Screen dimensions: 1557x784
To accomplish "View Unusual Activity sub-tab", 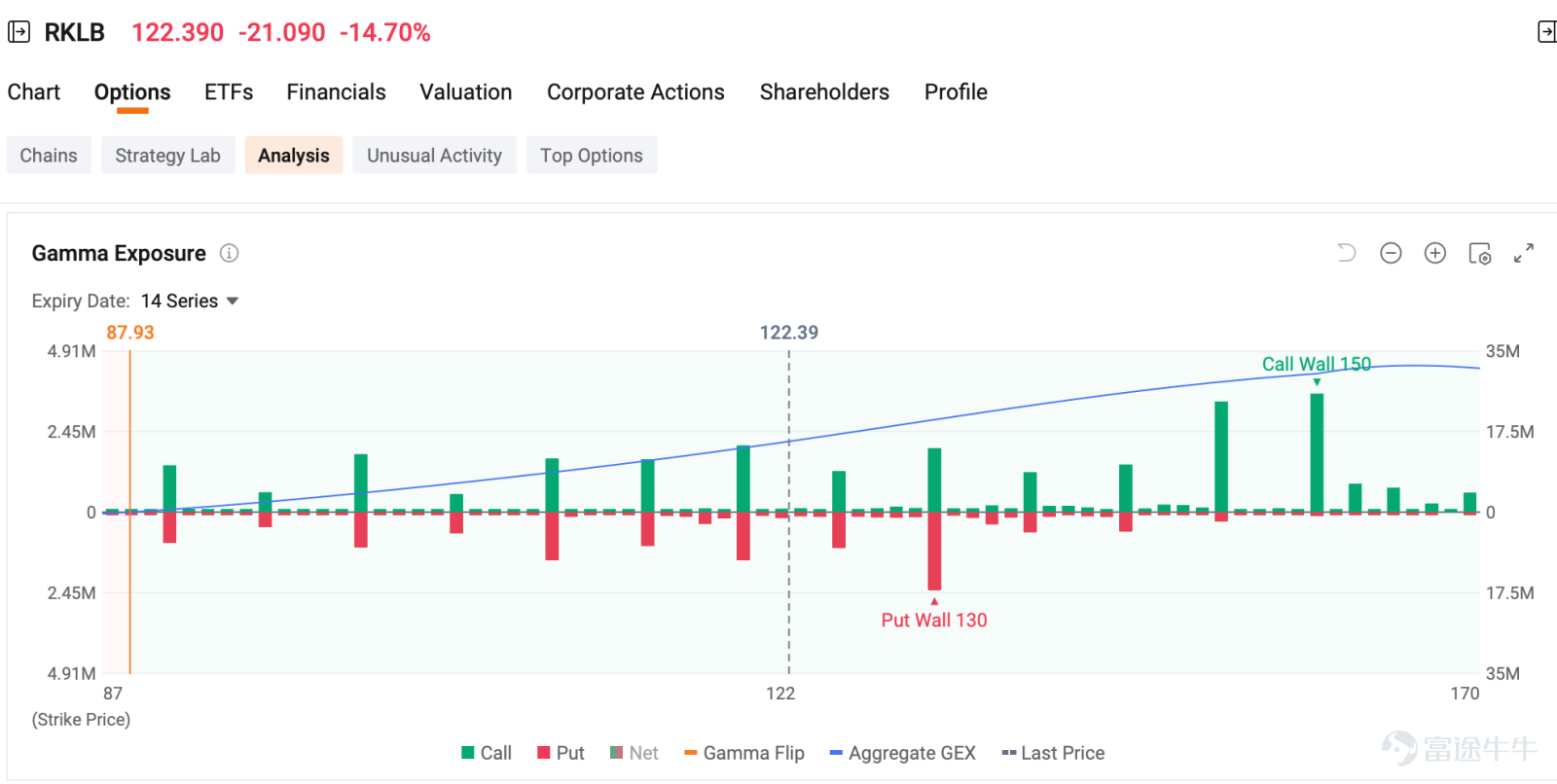I will point(435,156).
